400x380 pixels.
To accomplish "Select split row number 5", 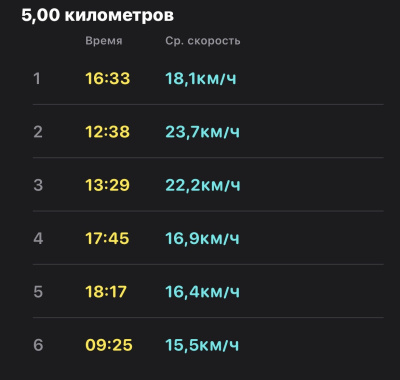I will pos(208,291).
